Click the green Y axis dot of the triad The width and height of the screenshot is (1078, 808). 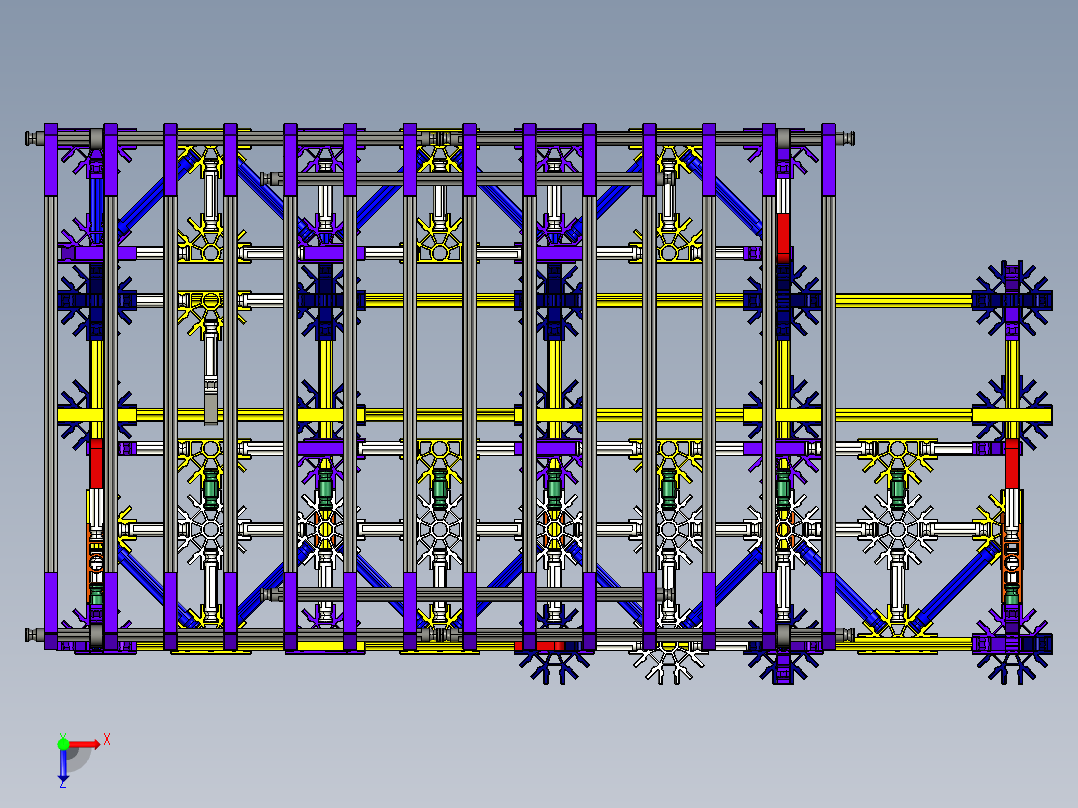(x=63, y=744)
